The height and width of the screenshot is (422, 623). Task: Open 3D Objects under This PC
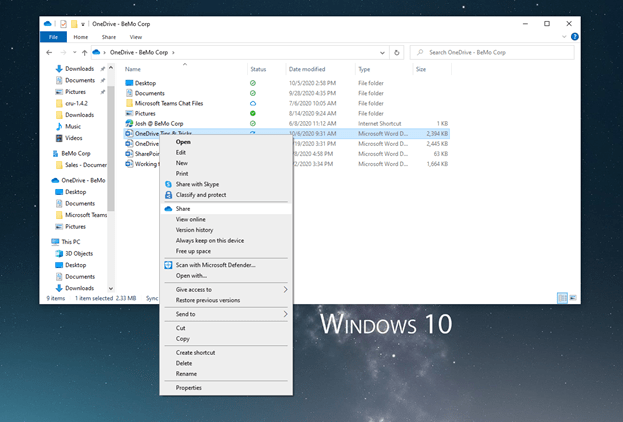[x=79, y=254]
